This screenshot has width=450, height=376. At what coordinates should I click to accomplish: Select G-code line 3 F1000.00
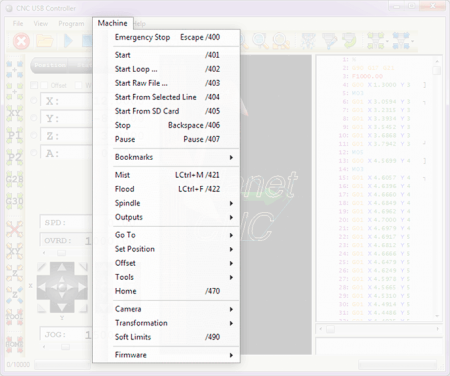tap(367, 76)
